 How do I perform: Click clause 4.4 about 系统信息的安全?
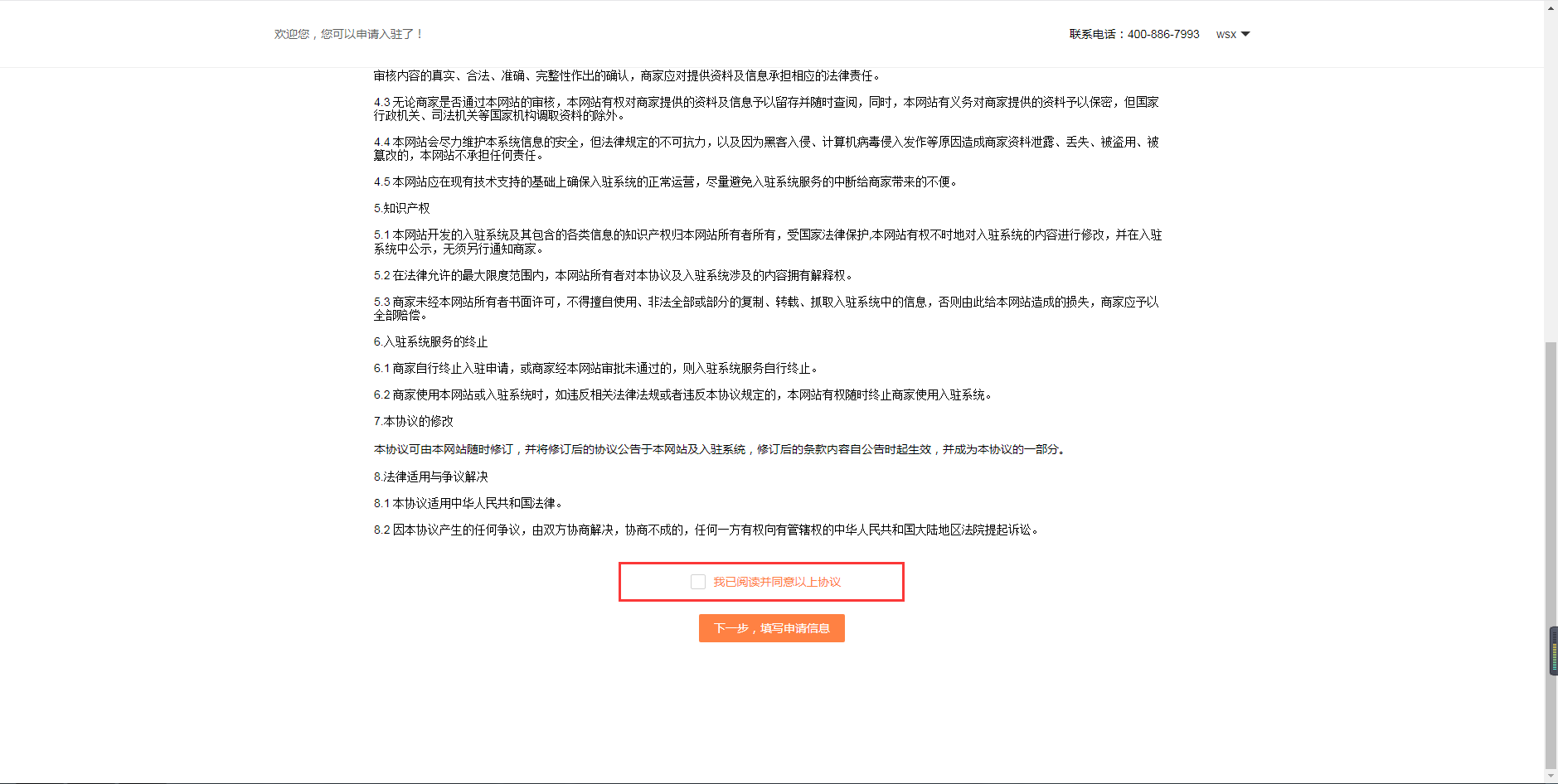coord(767,148)
